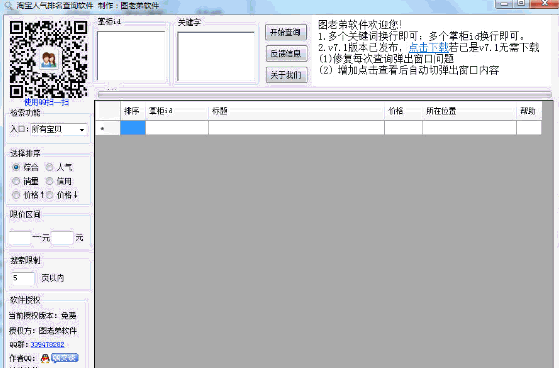Viewport: 559px width, 368px height.
Task: Click the page limit field showing 5
Action: pos(23,278)
